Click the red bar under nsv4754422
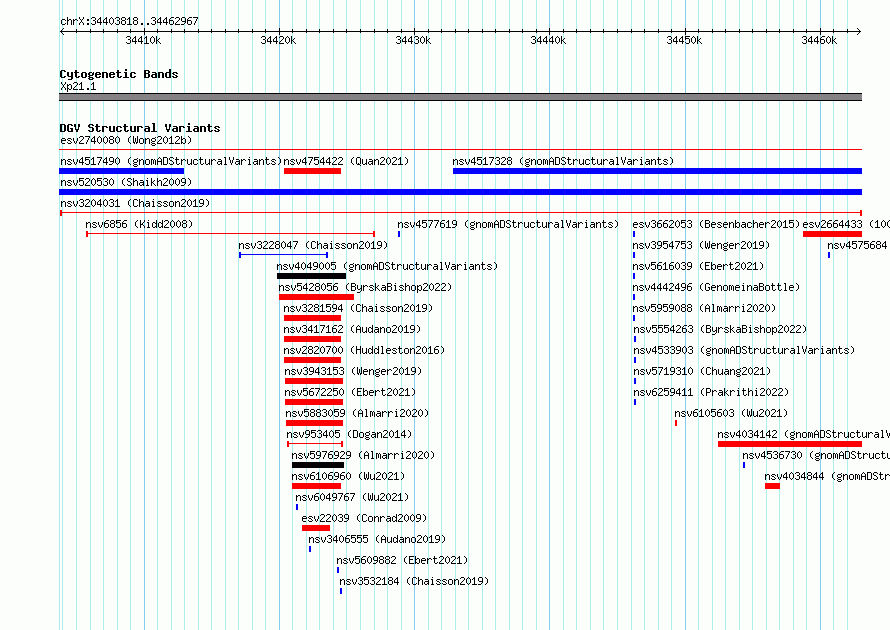 [x=312, y=171]
